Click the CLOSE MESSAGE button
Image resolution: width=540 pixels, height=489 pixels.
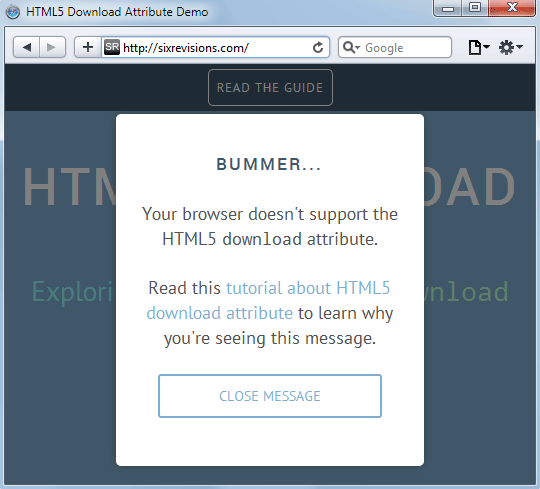tap(270, 396)
